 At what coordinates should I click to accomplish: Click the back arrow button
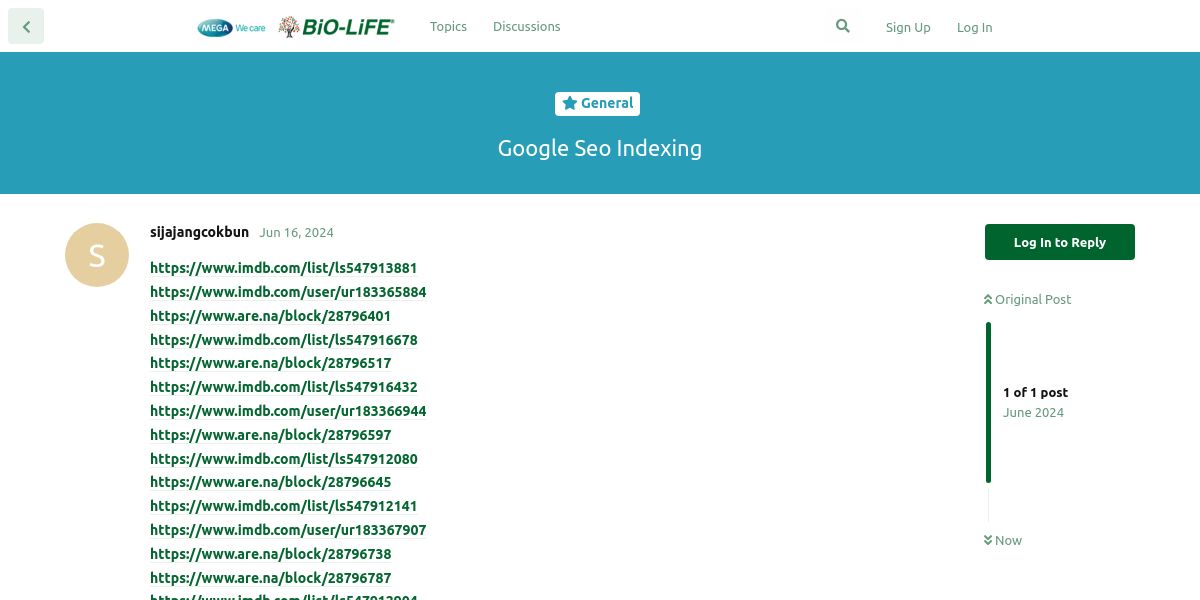[26, 27]
